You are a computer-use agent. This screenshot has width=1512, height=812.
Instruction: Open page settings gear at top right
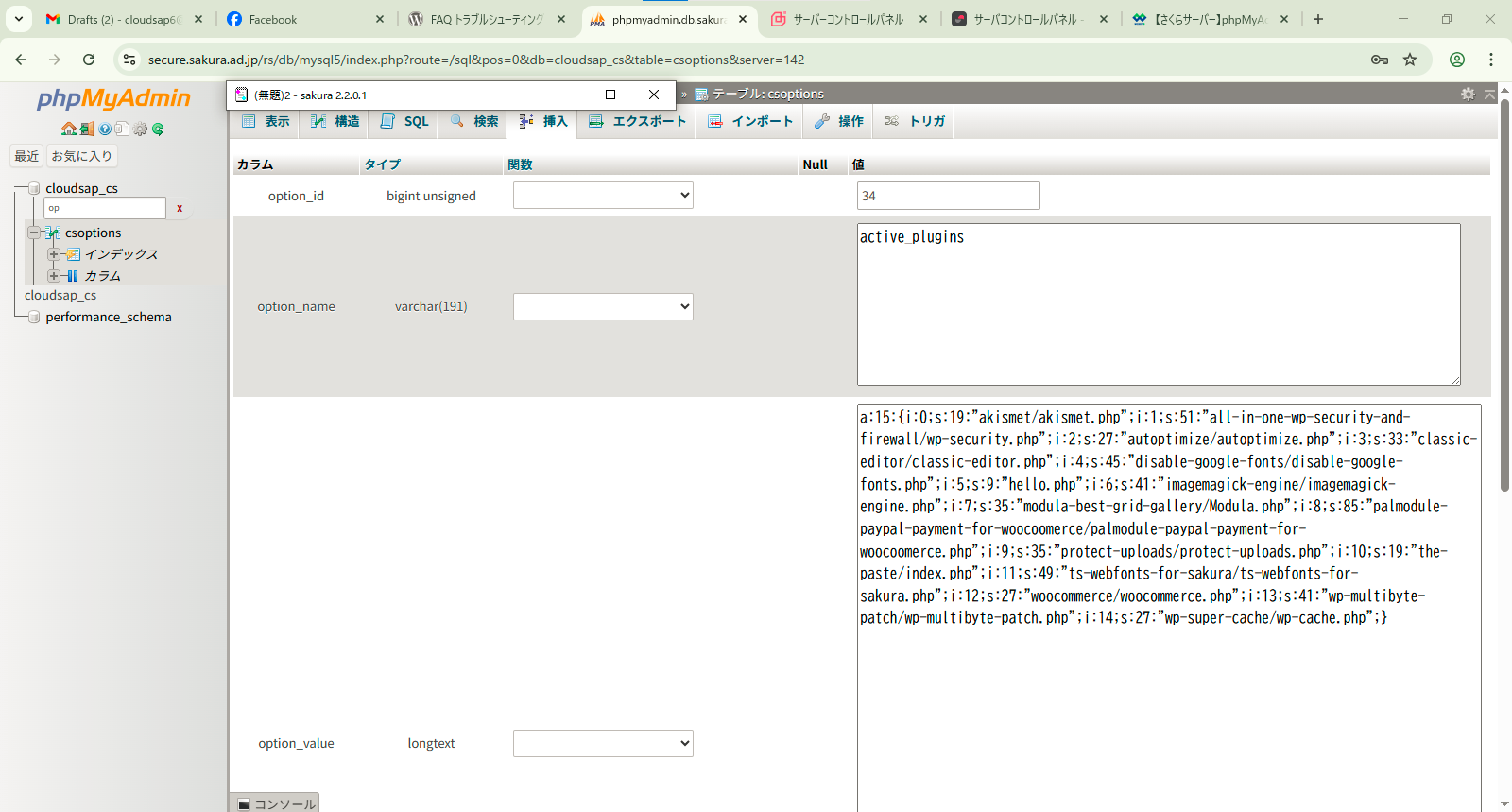click(x=1468, y=94)
